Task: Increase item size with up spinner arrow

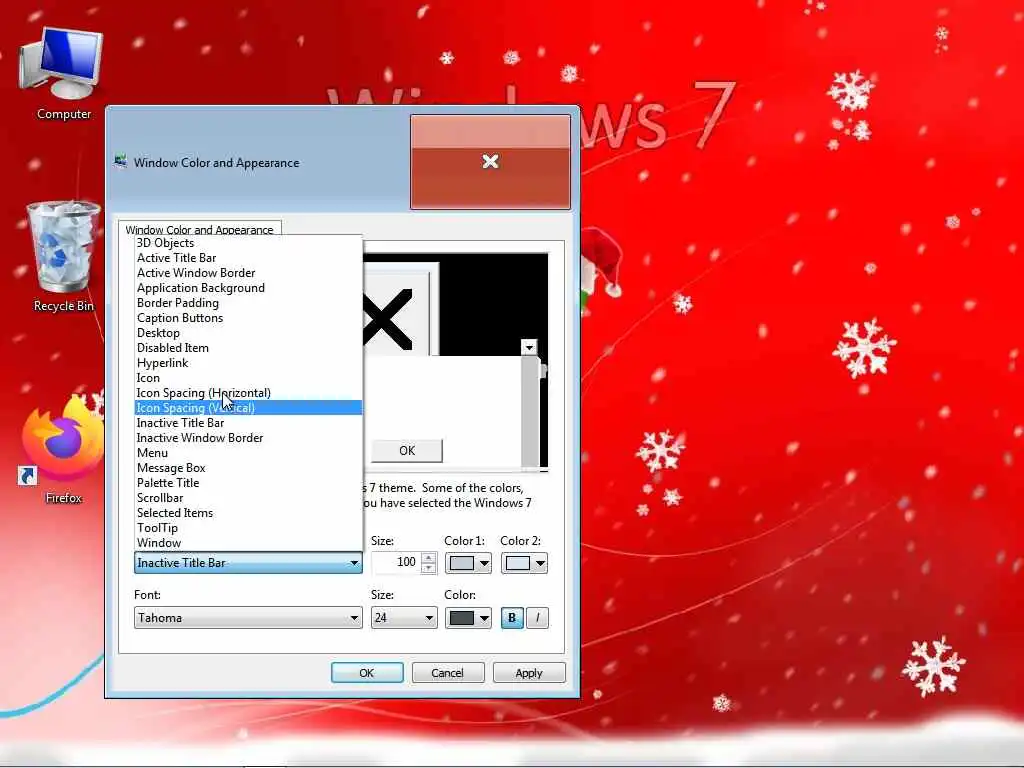Action: click(428, 557)
